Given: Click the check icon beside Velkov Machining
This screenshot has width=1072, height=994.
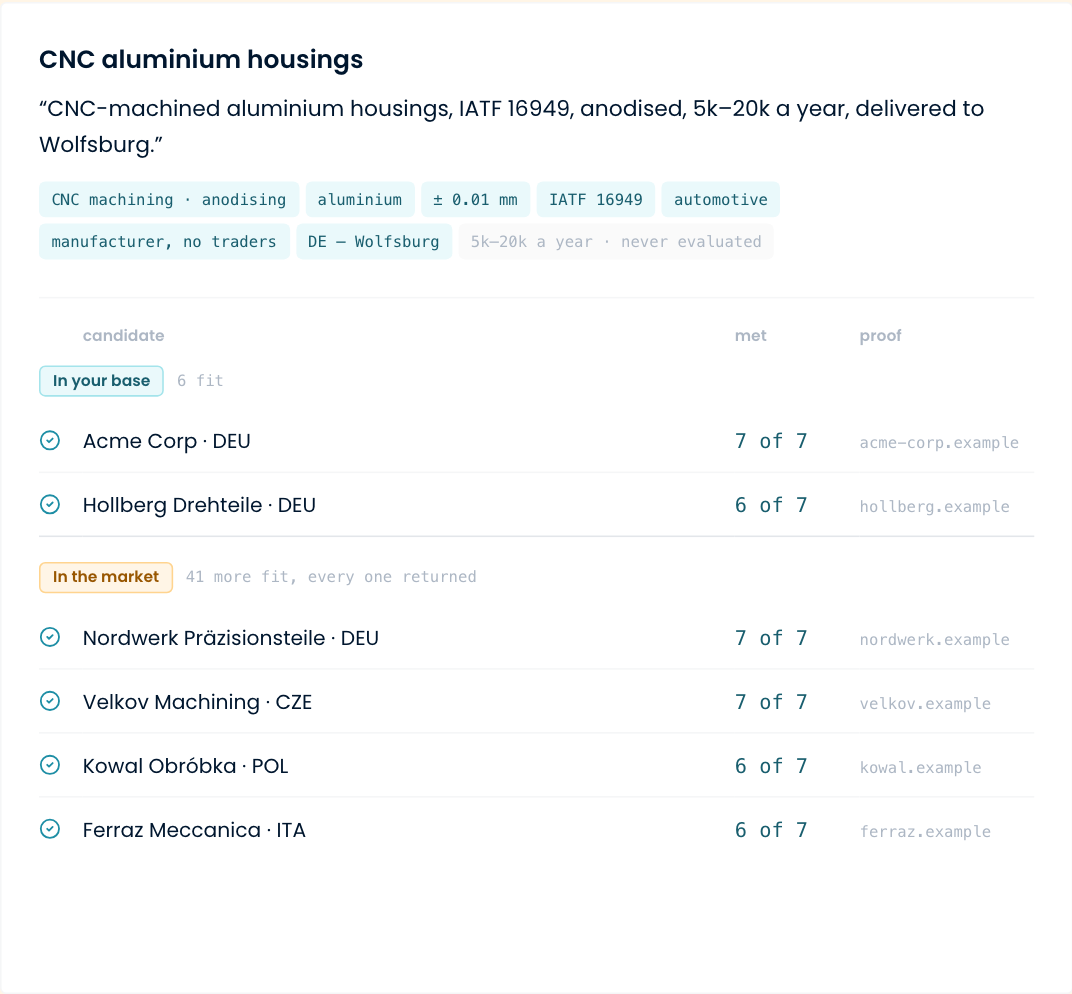Looking at the screenshot, I should 50,701.
